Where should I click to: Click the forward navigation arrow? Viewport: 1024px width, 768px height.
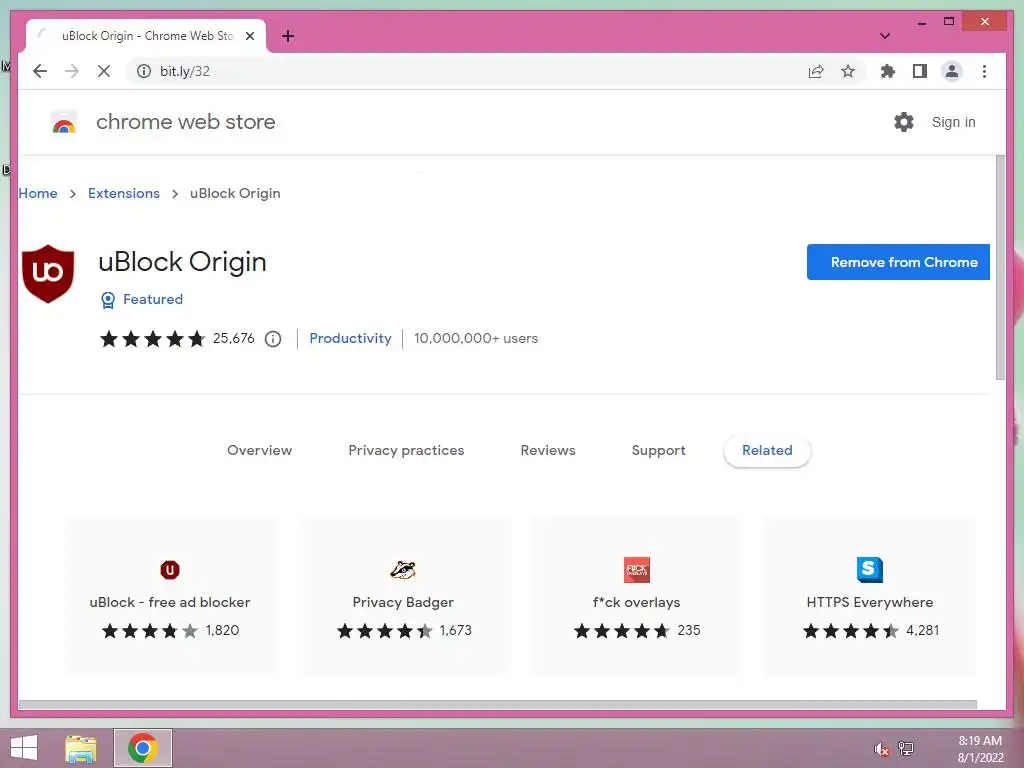click(72, 71)
